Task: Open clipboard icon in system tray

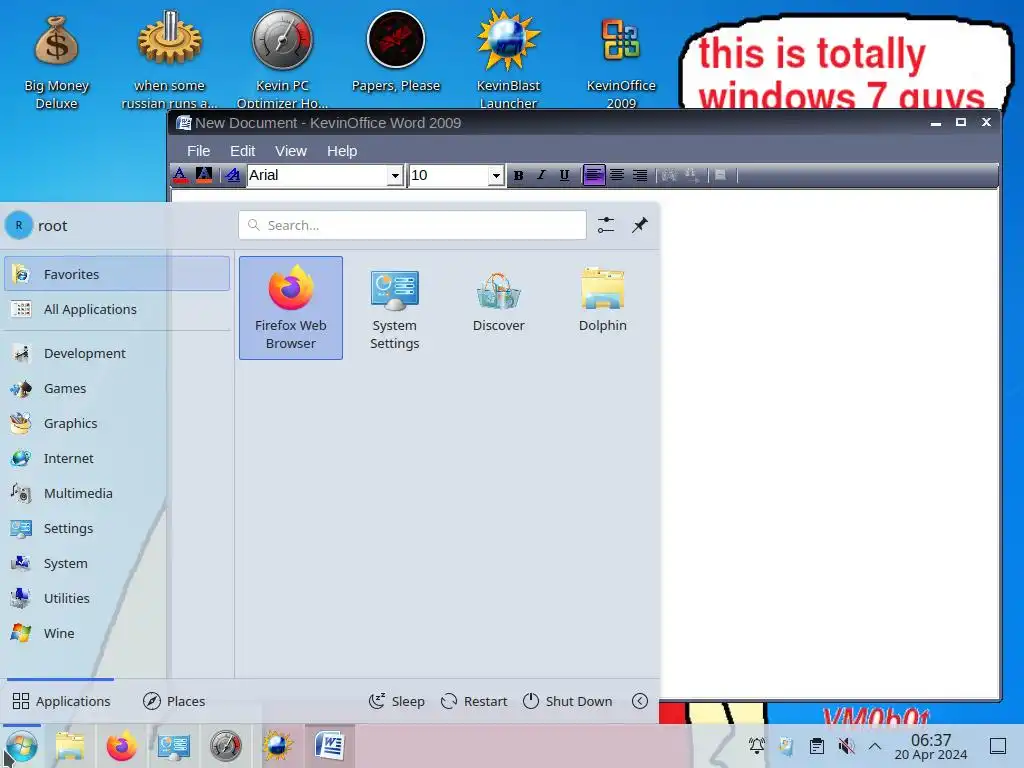Action: (x=816, y=746)
